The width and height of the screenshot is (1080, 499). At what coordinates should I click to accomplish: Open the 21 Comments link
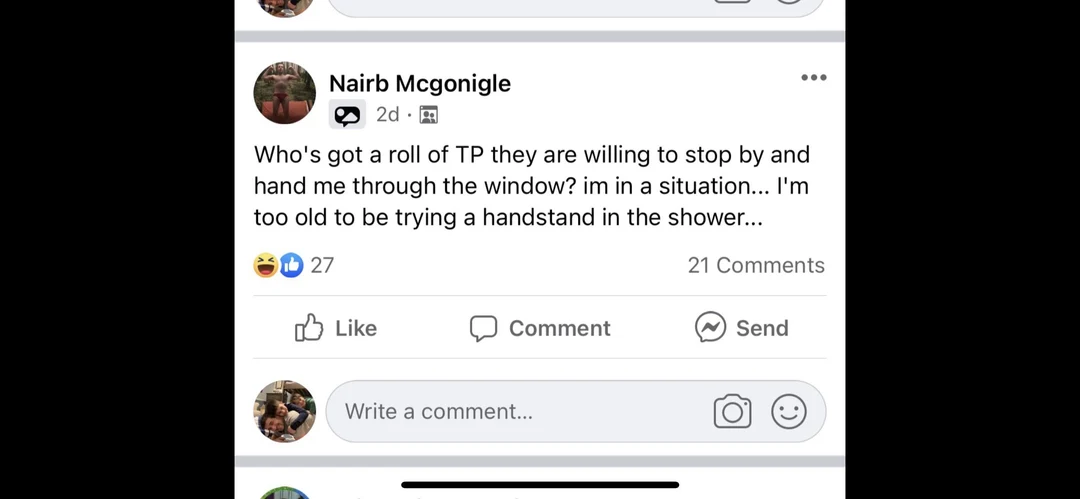(755, 265)
